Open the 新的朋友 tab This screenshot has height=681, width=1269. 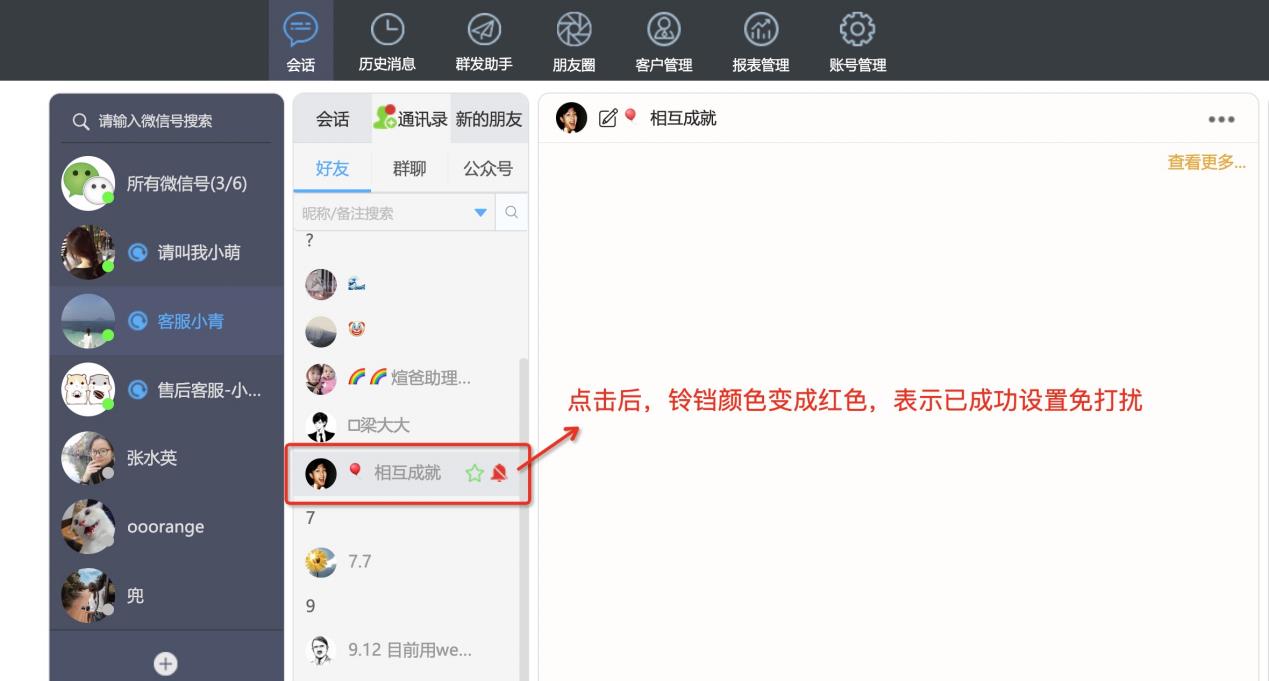(489, 119)
